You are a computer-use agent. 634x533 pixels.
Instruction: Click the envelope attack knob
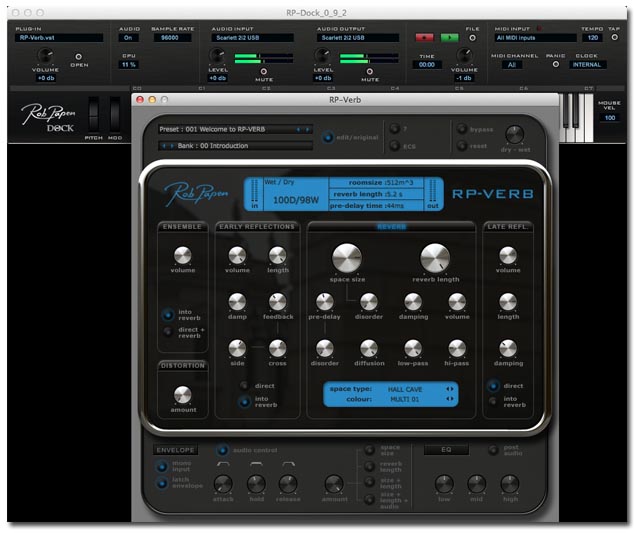click(x=223, y=484)
